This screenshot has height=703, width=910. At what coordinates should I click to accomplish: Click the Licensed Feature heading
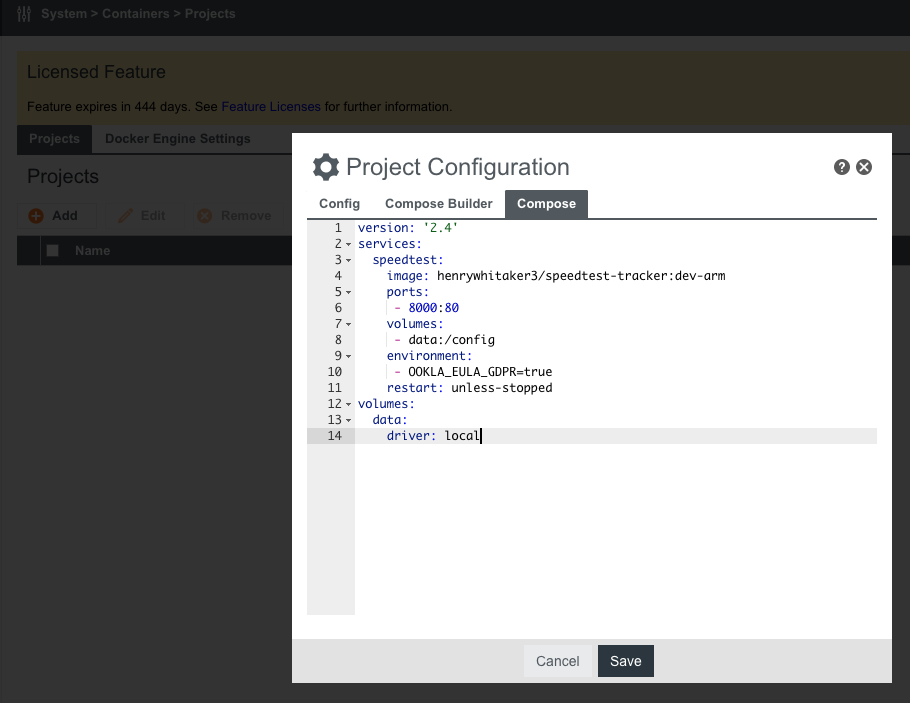pos(96,72)
